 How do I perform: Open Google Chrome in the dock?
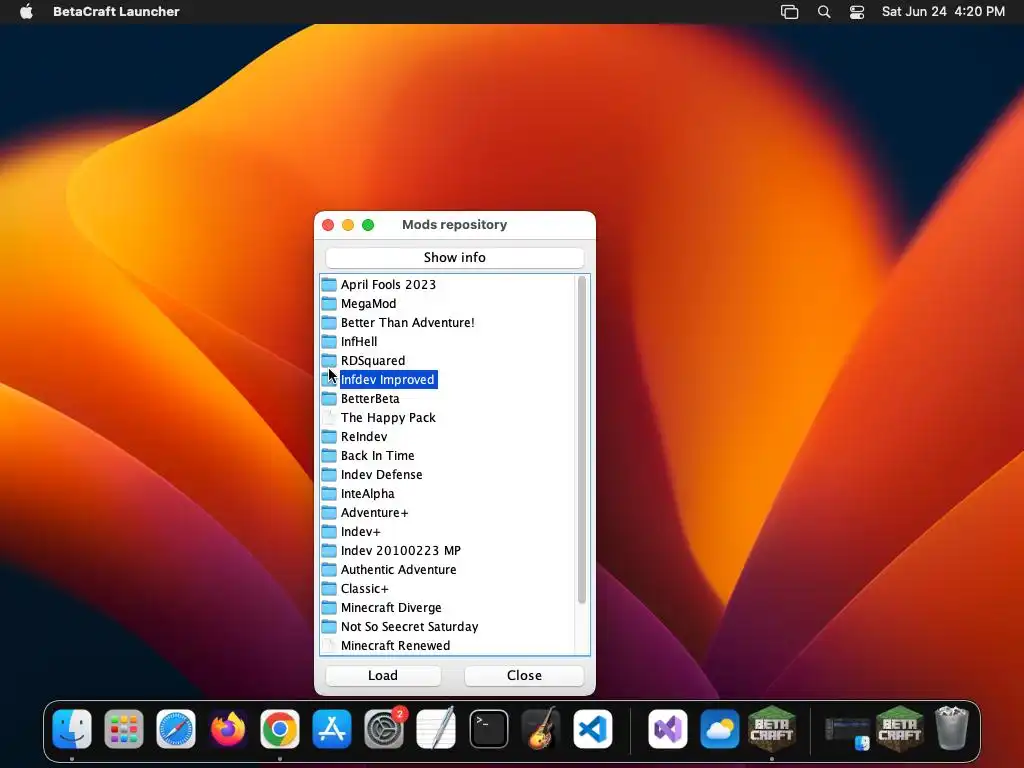coord(280,729)
